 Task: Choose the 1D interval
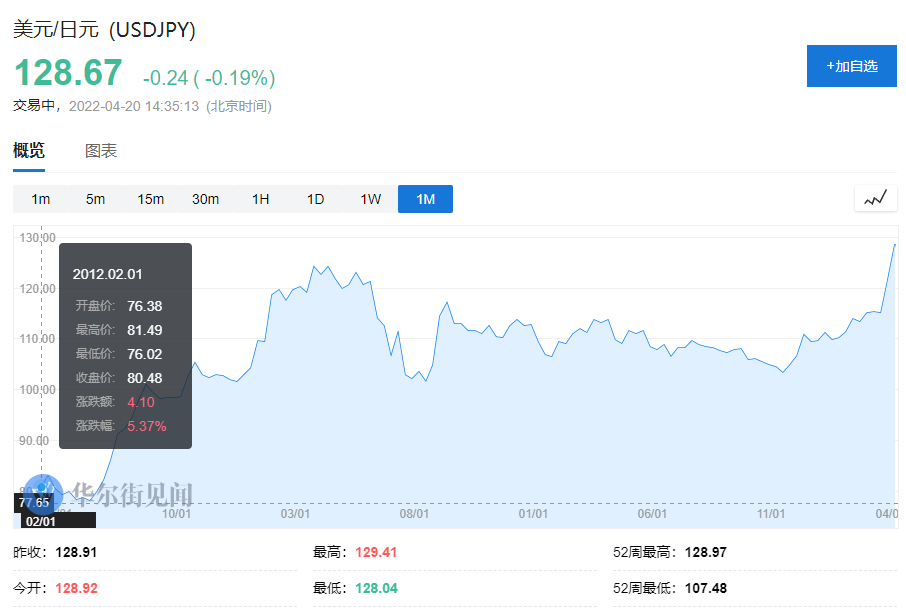click(316, 199)
